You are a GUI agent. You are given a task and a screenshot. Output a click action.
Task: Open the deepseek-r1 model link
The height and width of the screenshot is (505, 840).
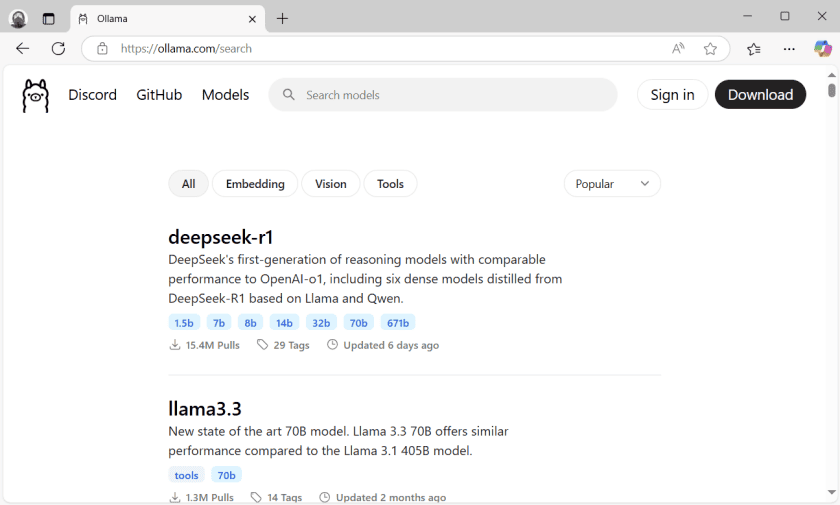(221, 237)
